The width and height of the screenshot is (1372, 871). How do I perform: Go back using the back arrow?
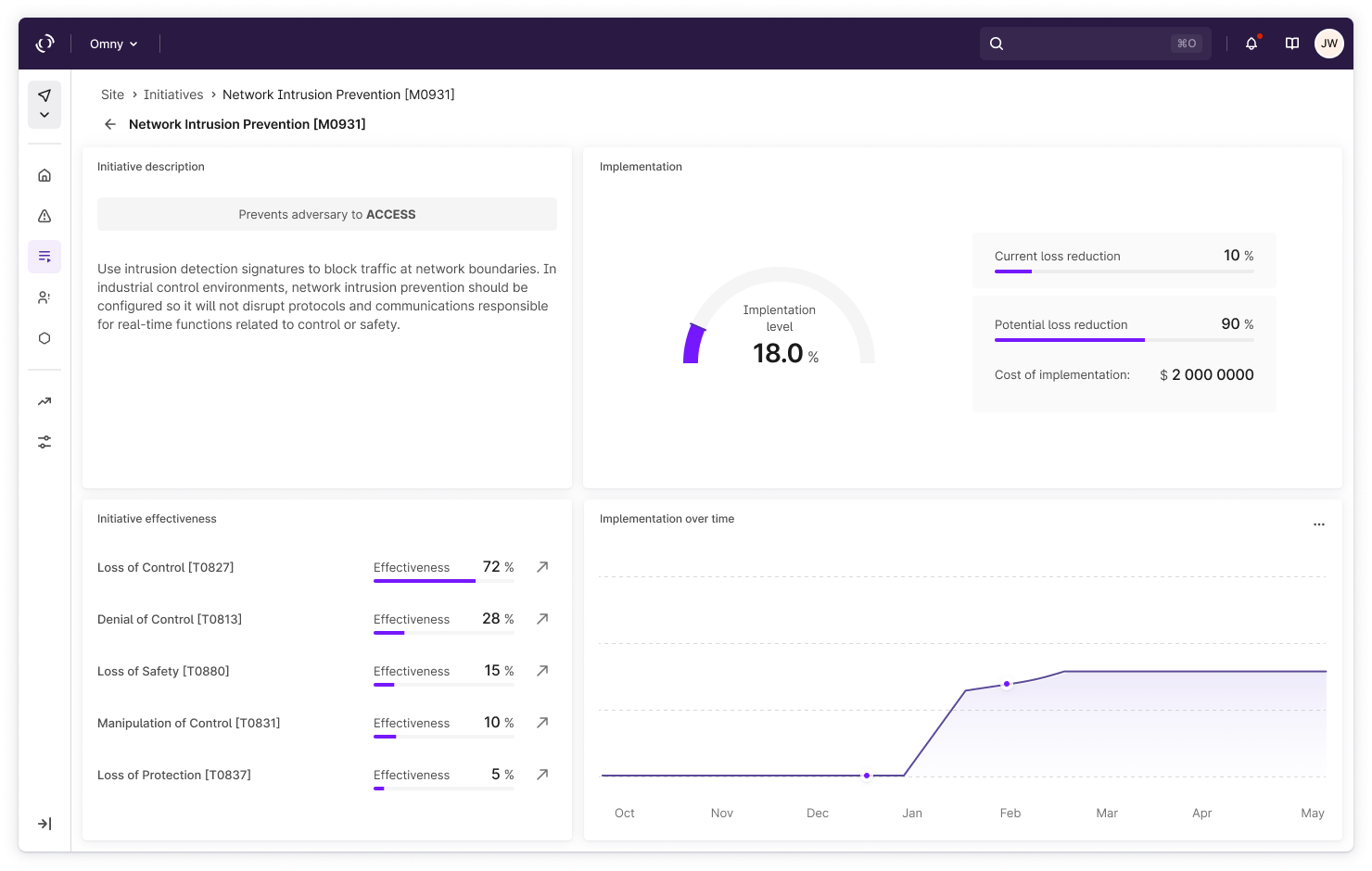[110, 124]
